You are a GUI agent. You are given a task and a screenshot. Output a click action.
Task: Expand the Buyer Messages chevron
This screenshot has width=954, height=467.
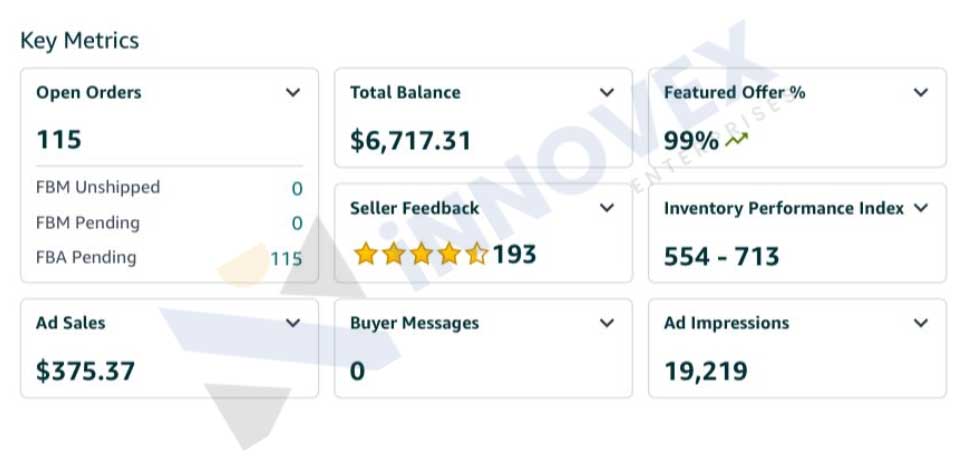pyautogui.click(x=607, y=324)
